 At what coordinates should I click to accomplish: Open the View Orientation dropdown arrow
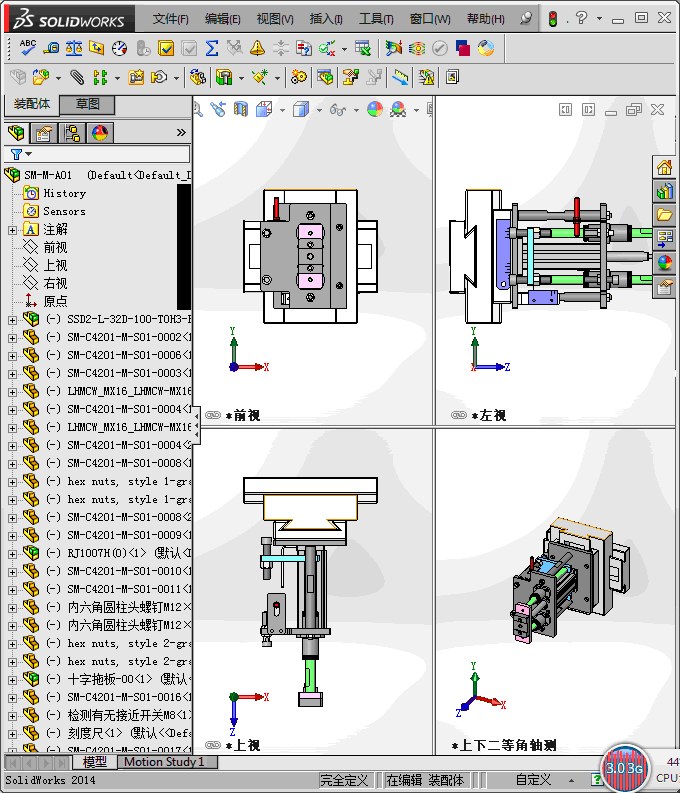(x=282, y=110)
